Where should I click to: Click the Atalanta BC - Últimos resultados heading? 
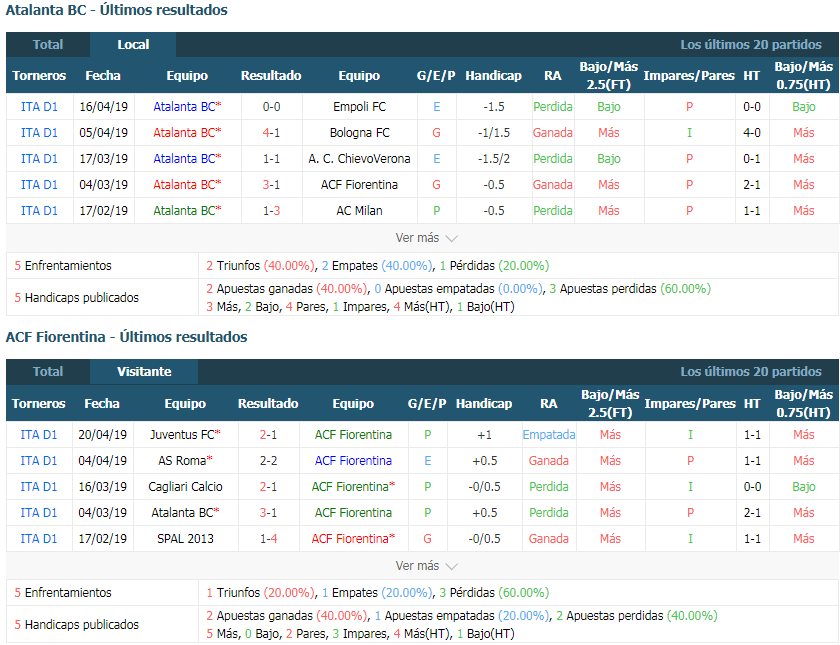tap(116, 10)
